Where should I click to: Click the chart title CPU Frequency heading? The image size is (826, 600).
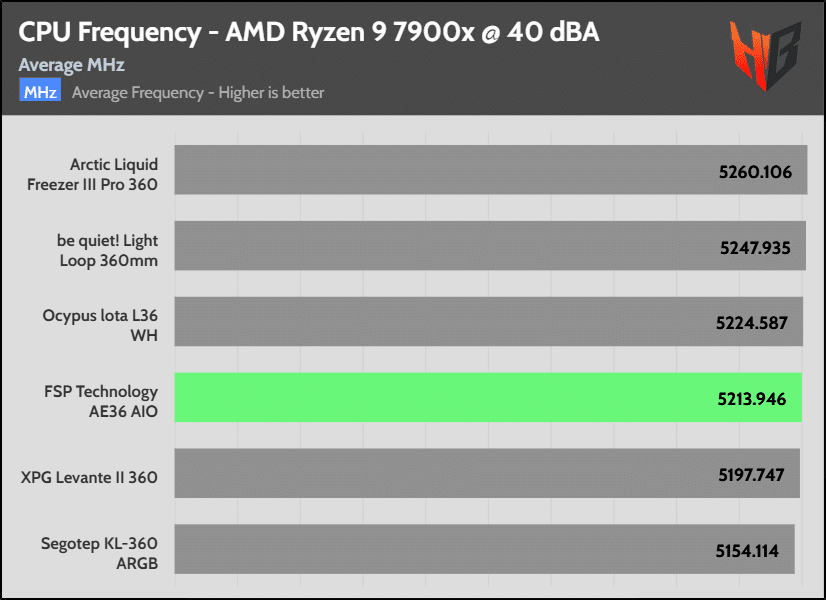click(309, 32)
